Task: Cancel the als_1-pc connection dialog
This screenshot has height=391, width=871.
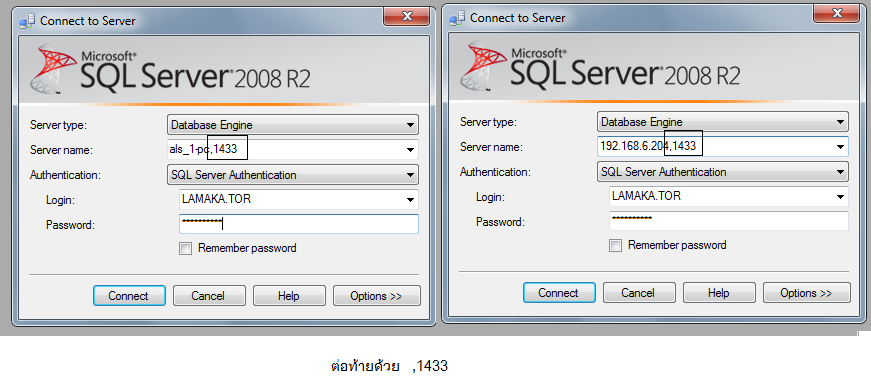Action: tap(208, 296)
